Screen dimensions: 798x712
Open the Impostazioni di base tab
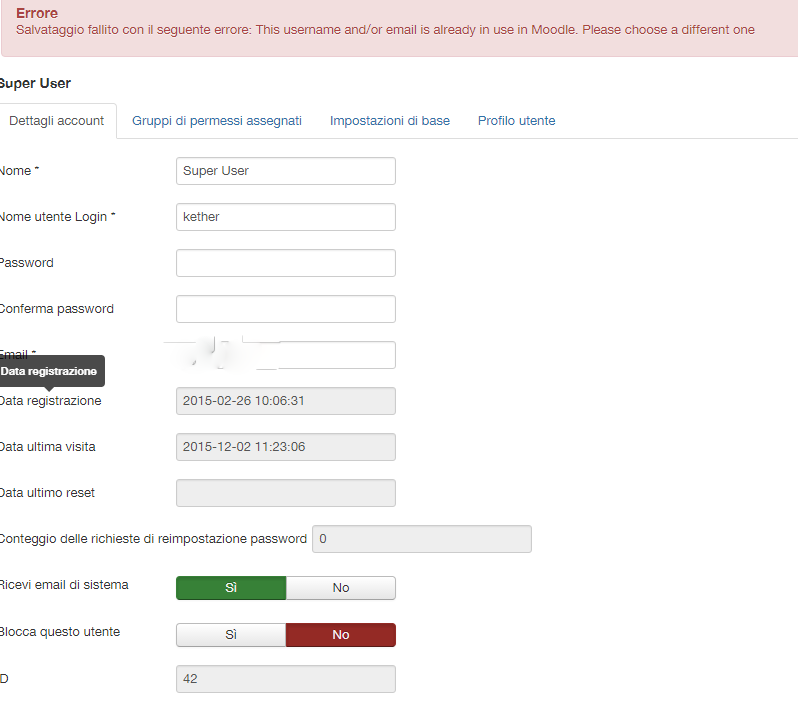click(390, 121)
